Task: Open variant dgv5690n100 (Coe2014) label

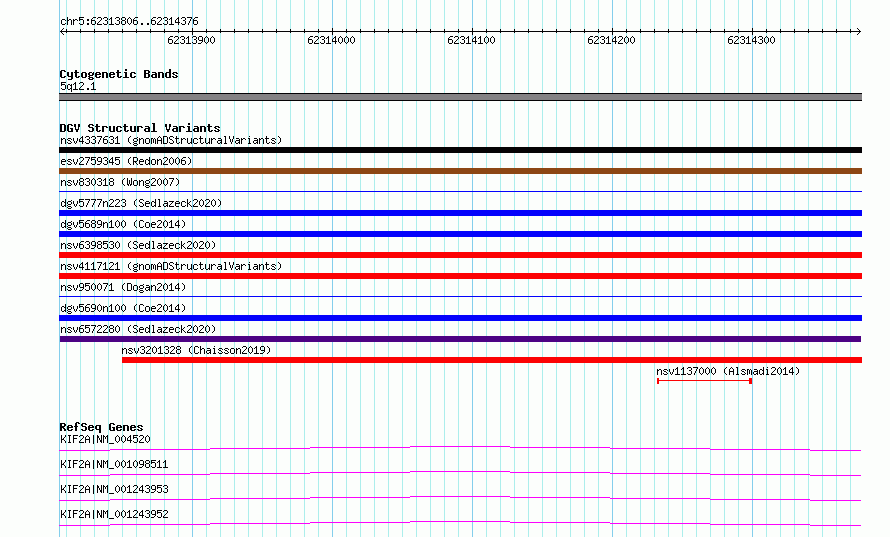Action: [123, 308]
